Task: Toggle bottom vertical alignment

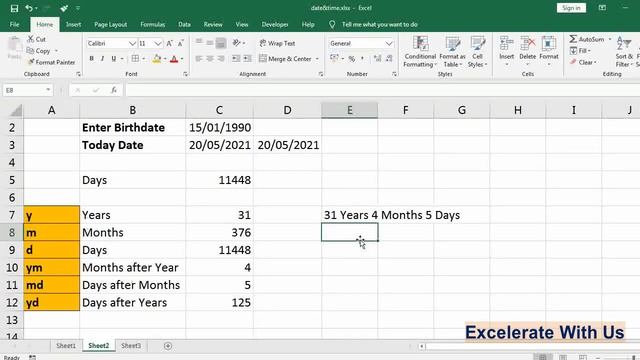Action: (x=221, y=43)
